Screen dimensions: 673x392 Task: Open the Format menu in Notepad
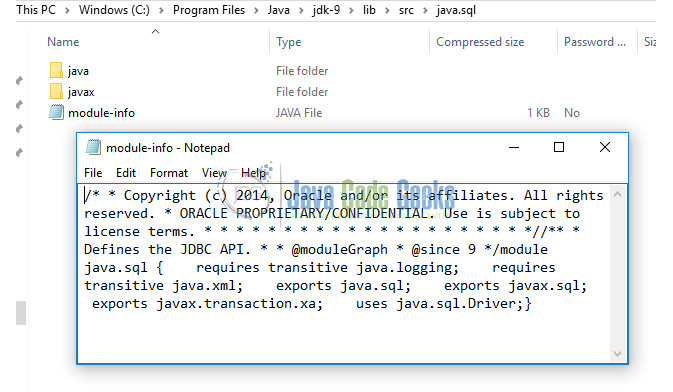point(169,173)
